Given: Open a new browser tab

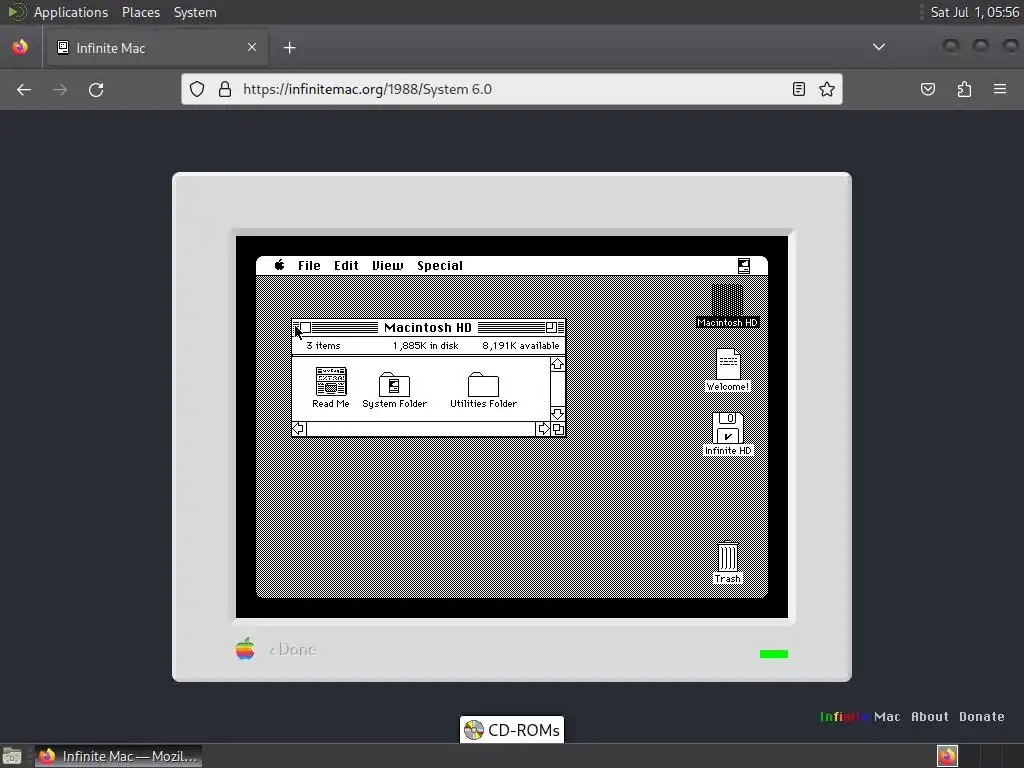Looking at the screenshot, I should pos(289,48).
